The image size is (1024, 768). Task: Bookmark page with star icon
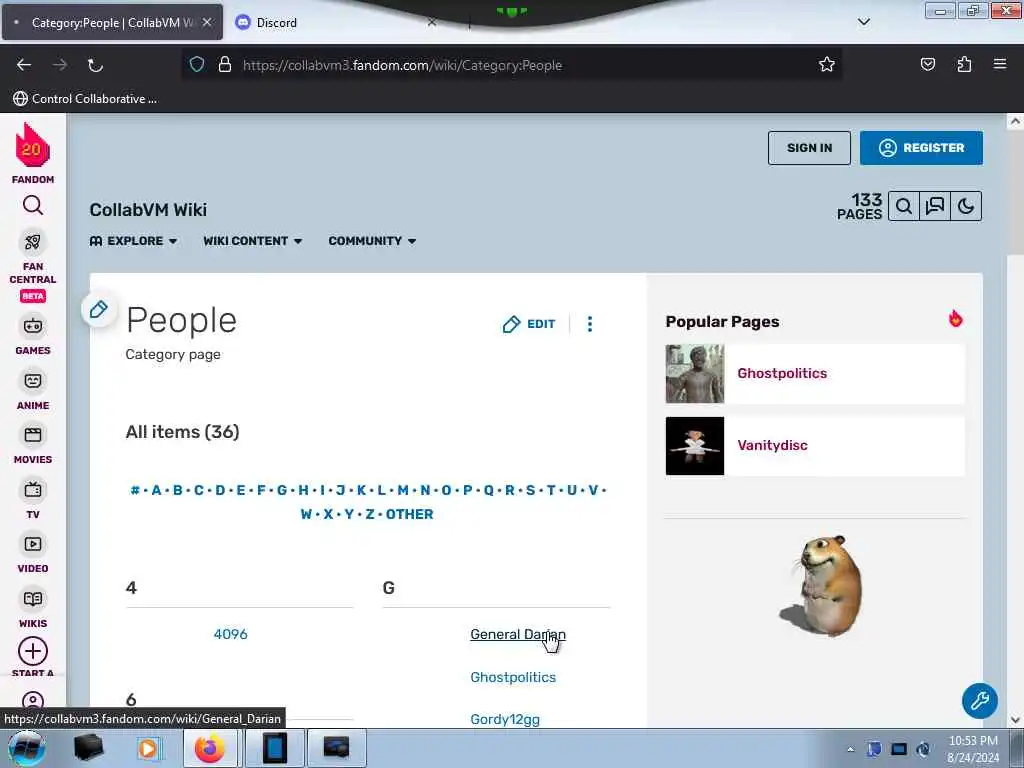827,65
